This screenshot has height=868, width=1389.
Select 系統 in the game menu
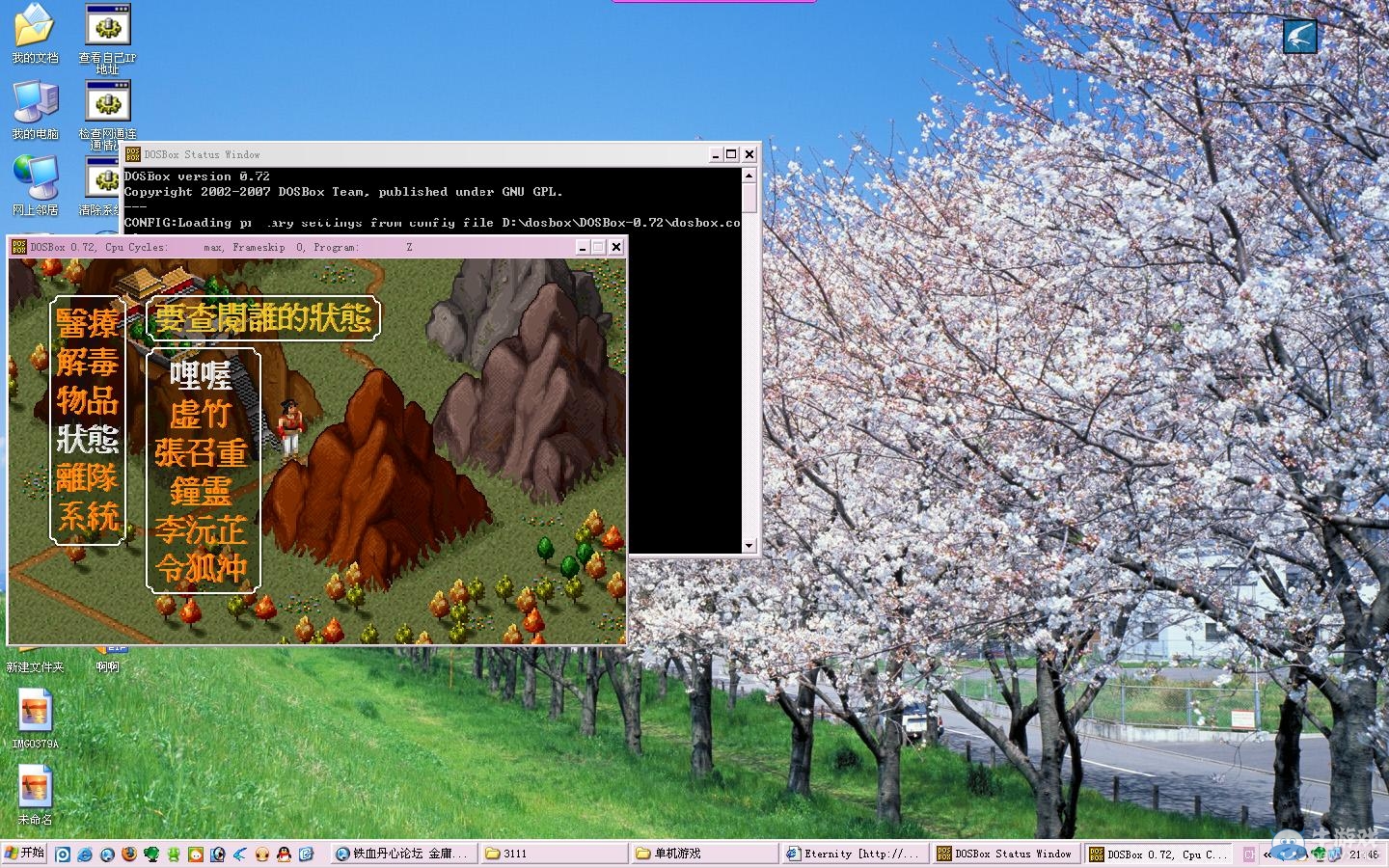[88, 517]
